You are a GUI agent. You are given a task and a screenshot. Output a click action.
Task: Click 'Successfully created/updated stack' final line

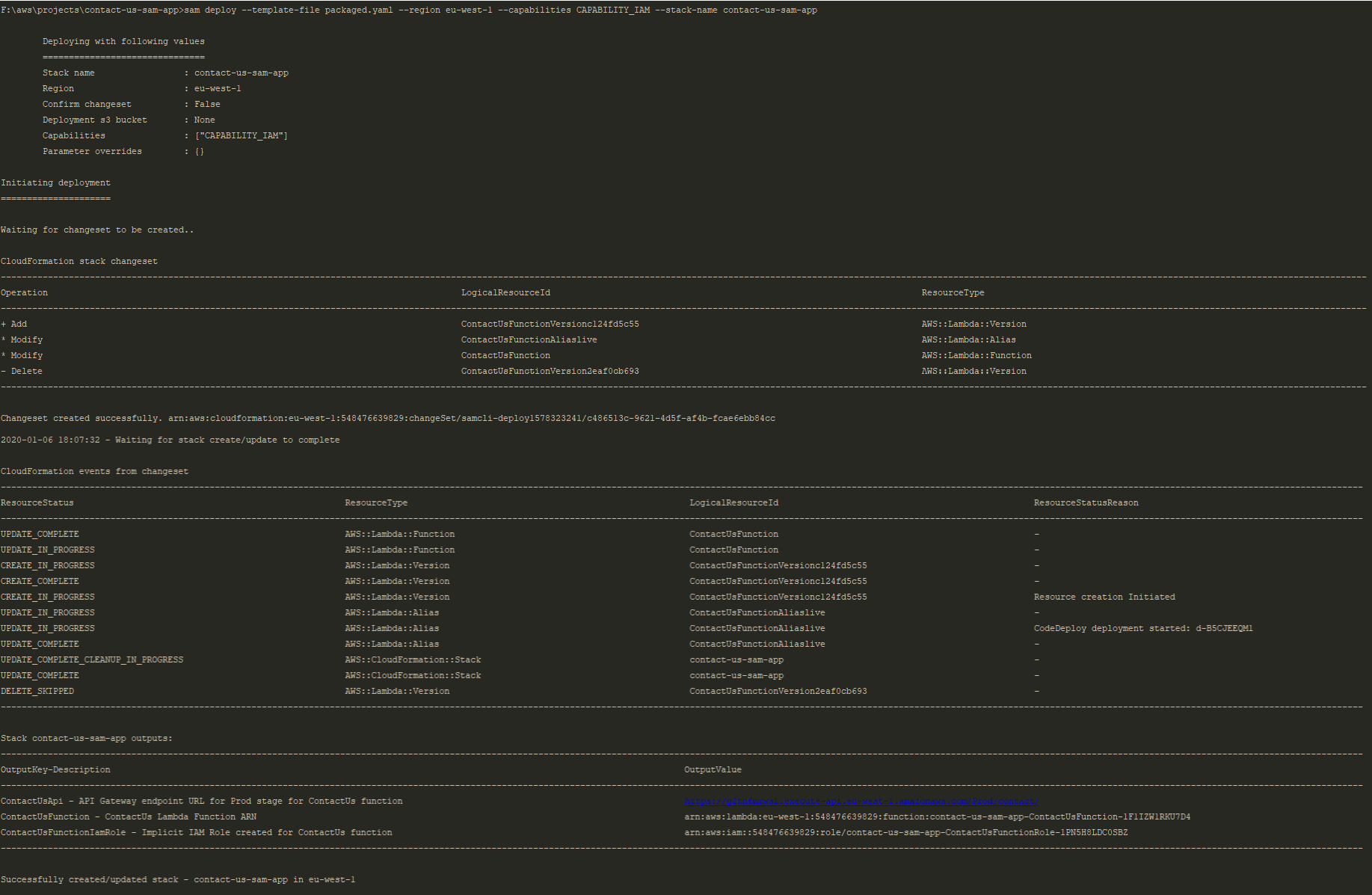click(x=178, y=880)
